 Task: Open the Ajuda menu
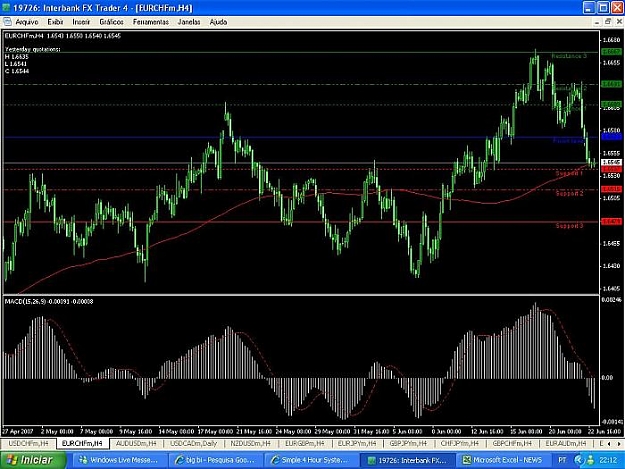[x=218, y=22]
